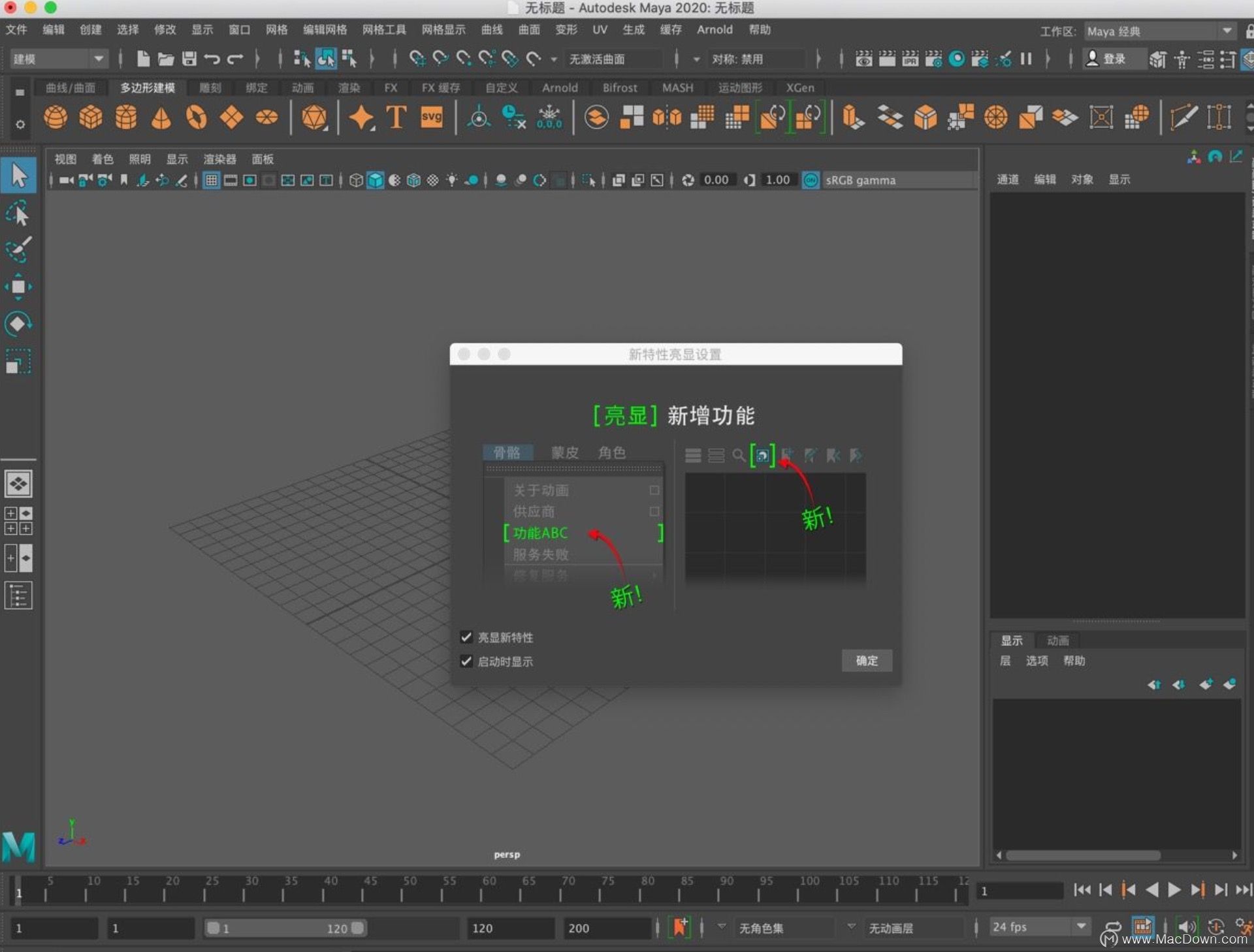Redo the last action icon

[235, 59]
